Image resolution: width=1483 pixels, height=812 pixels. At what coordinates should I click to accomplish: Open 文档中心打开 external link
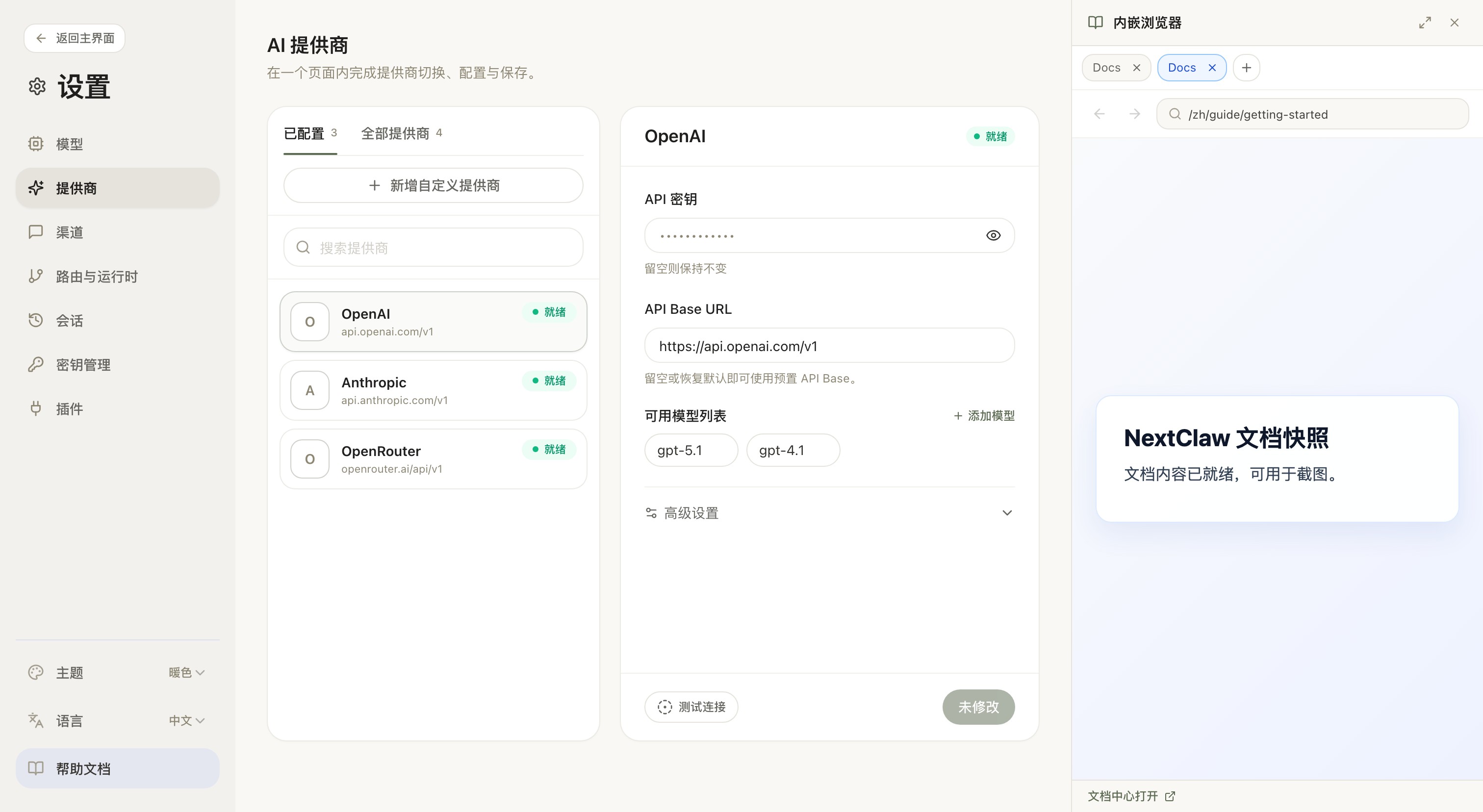1130,796
